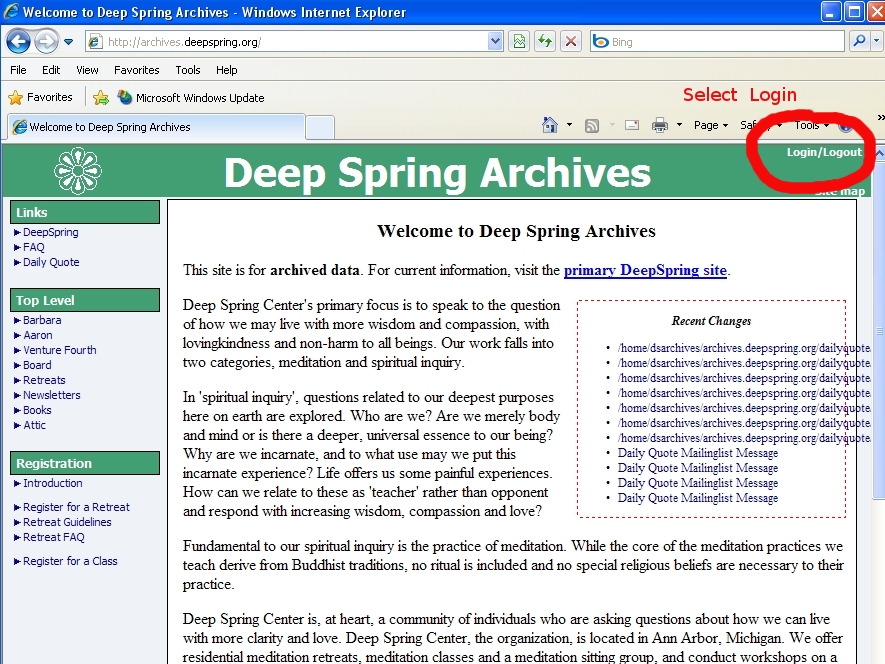Click the Login/Logout link

point(824,152)
